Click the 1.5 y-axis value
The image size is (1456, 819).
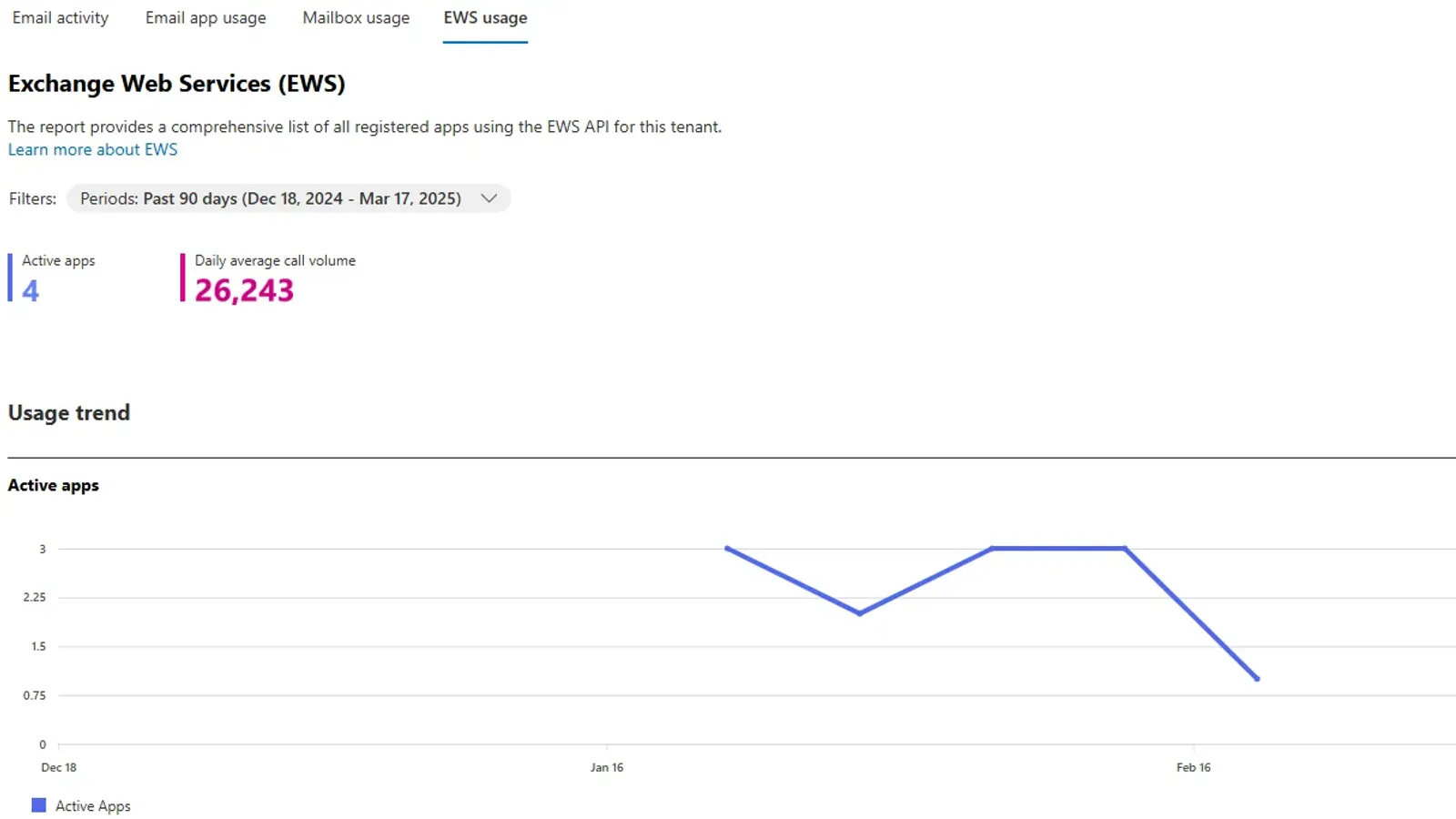[38, 646]
